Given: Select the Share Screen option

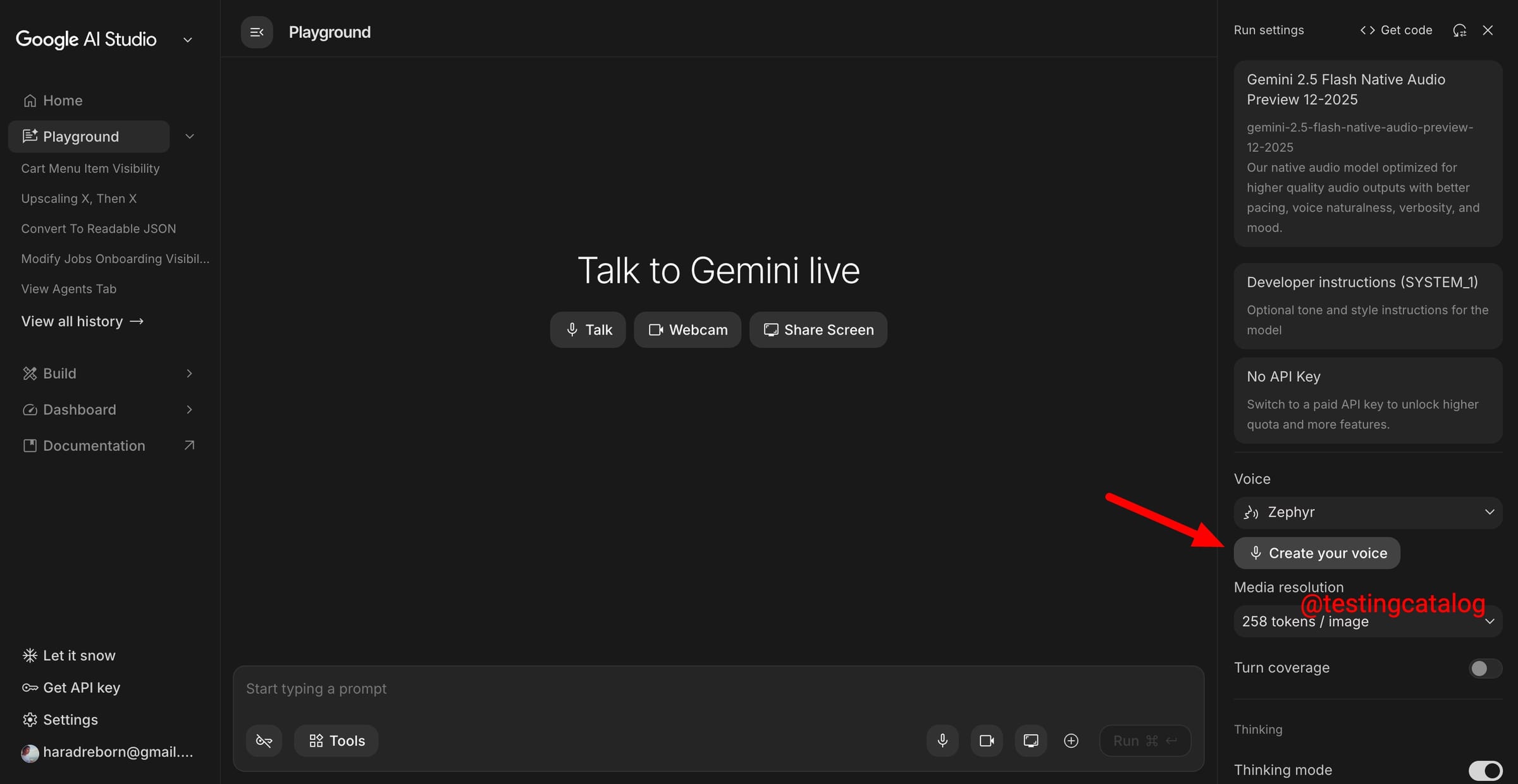Looking at the screenshot, I should pyautogui.click(x=818, y=329).
